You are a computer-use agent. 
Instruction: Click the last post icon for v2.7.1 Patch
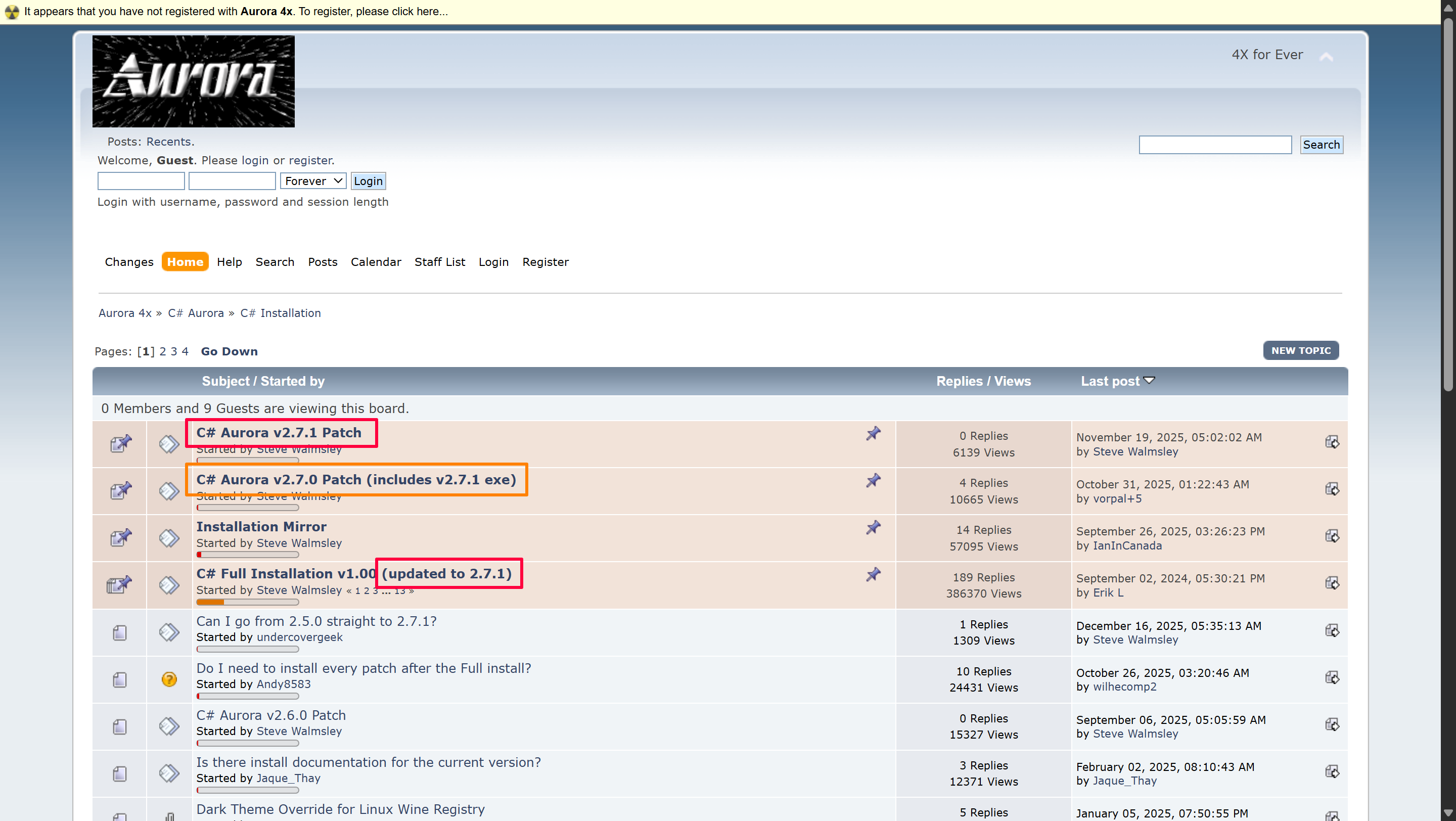click(1332, 442)
